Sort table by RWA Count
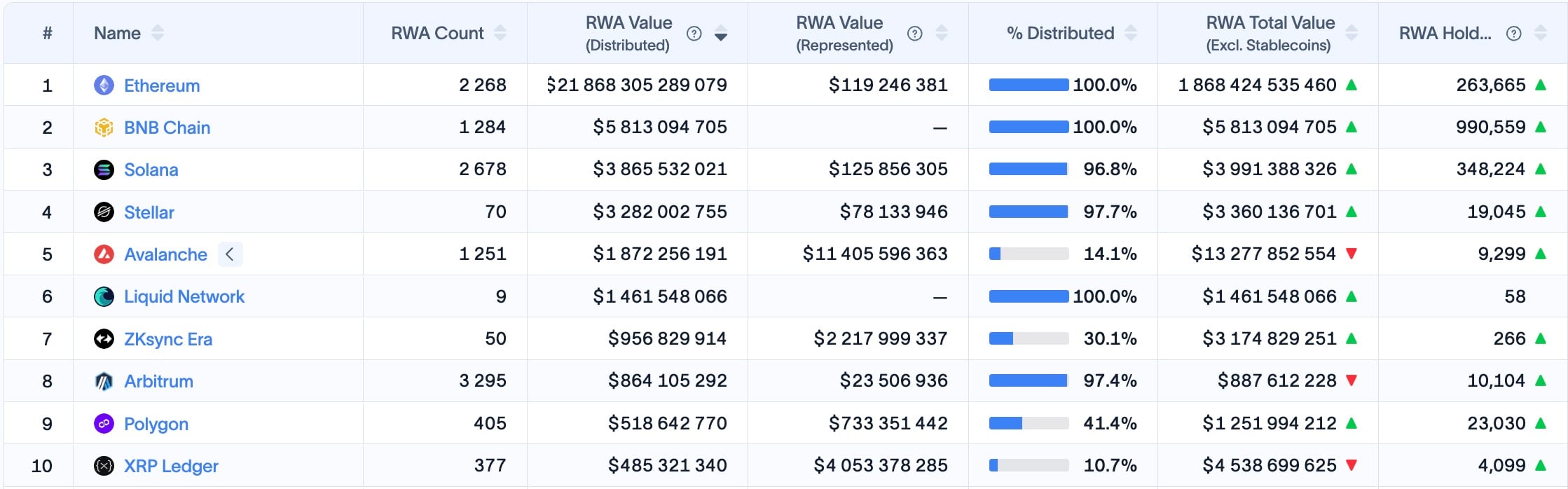1568x489 pixels. coord(500,33)
